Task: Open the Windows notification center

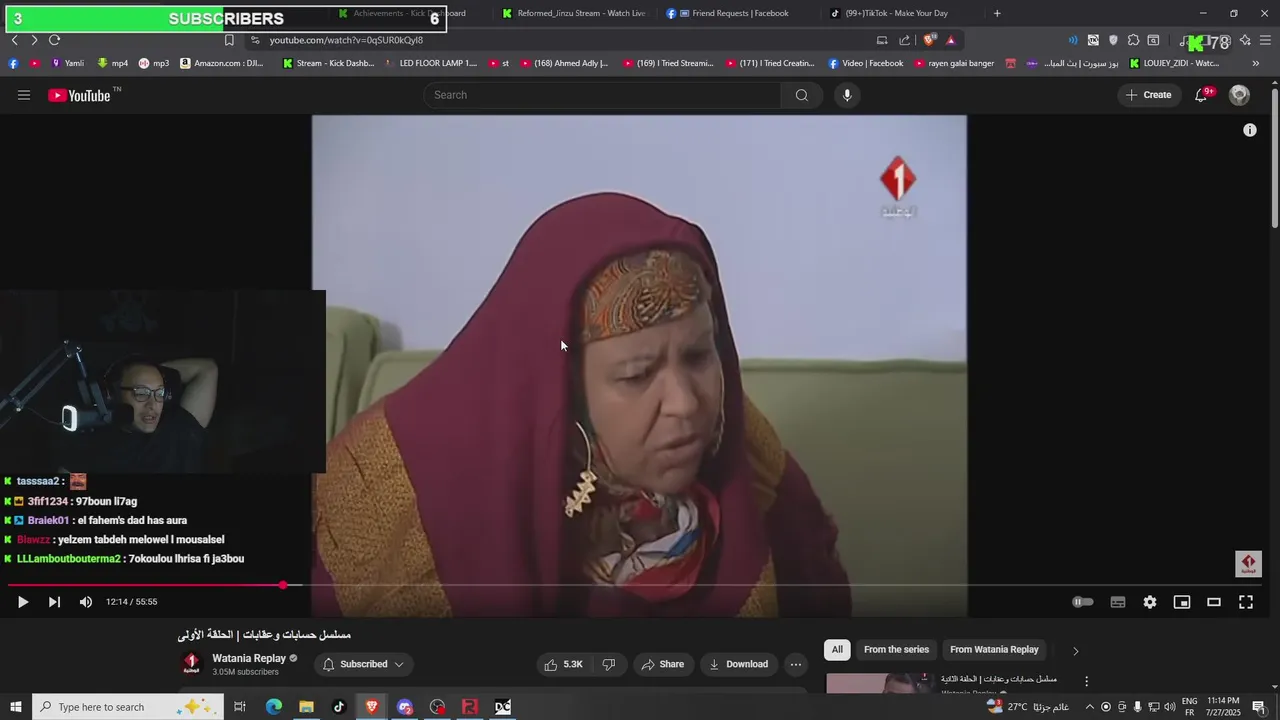Action: pyautogui.click(x=1259, y=707)
